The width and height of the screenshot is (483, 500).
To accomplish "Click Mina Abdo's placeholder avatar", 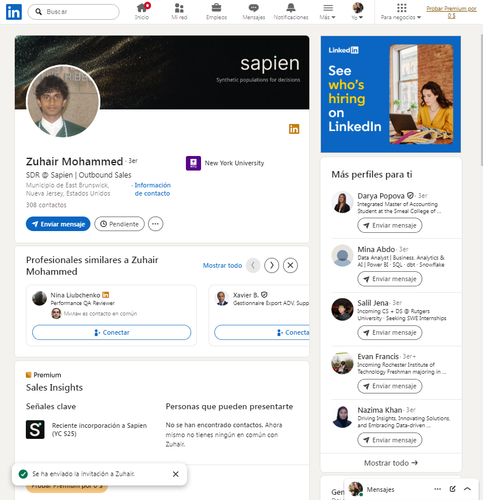I will pos(342,256).
